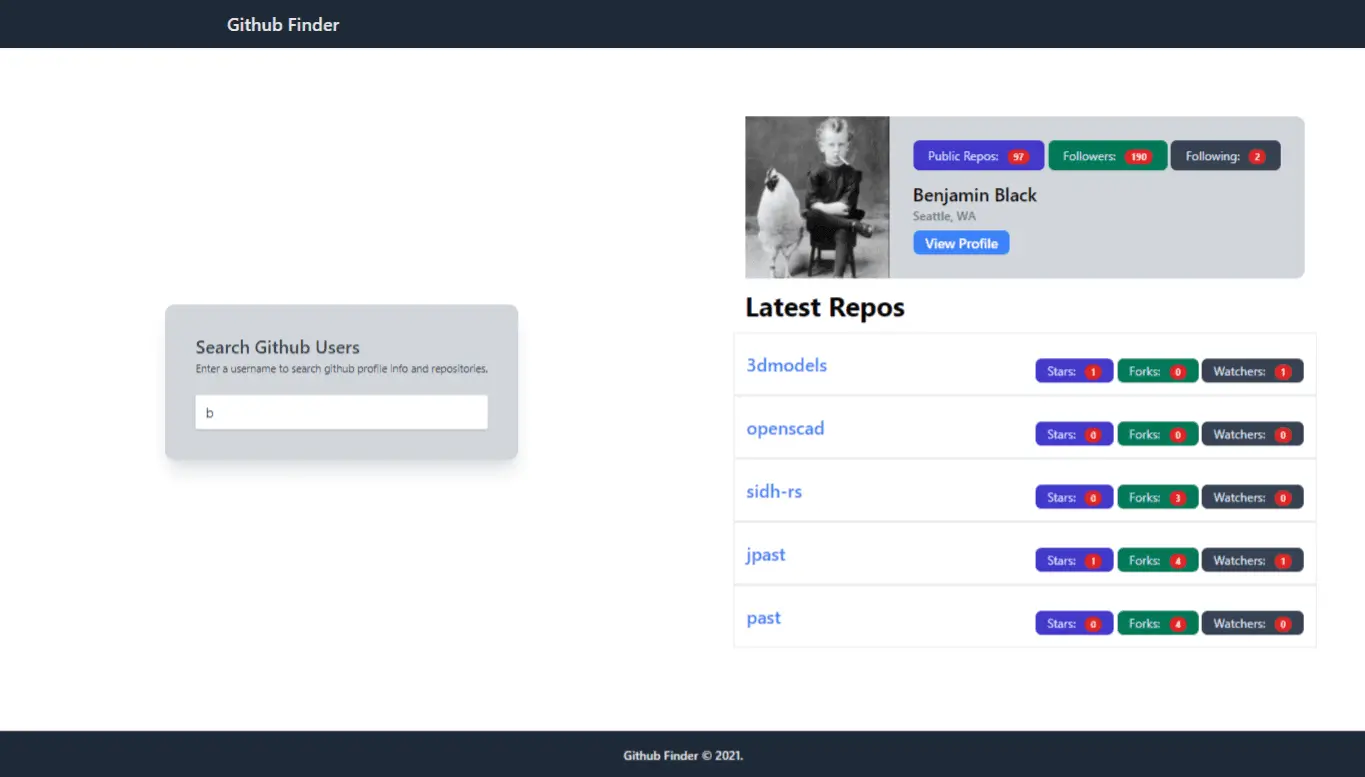Click the View Profile button
Viewport: 1365px width, 777px height.
(960, 242)
